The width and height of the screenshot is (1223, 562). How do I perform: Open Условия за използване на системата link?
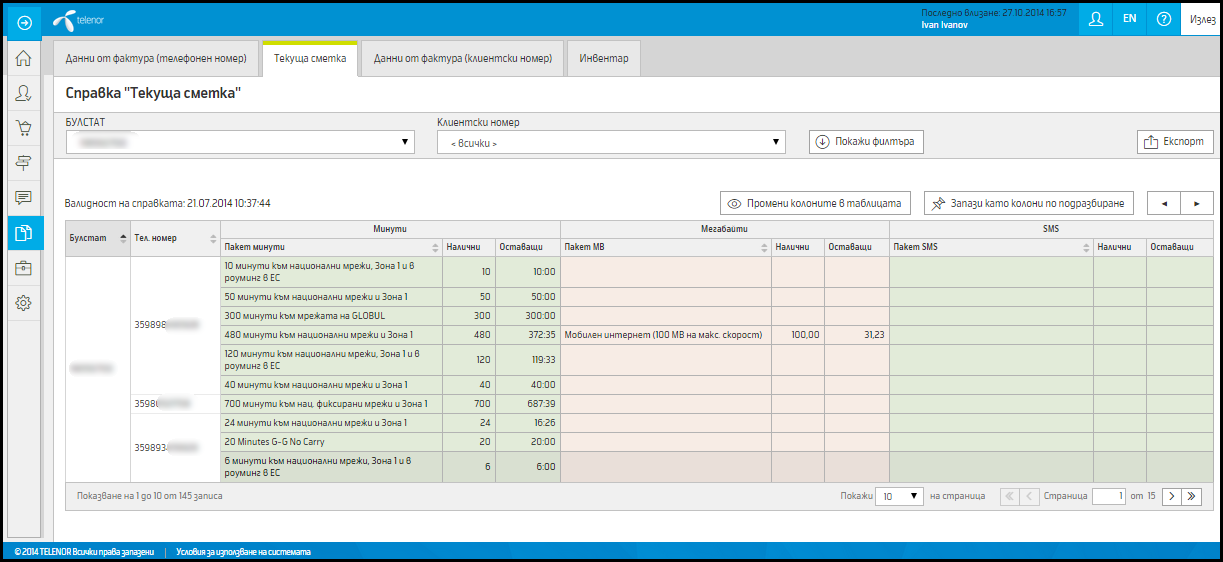(x=244, y=551)
